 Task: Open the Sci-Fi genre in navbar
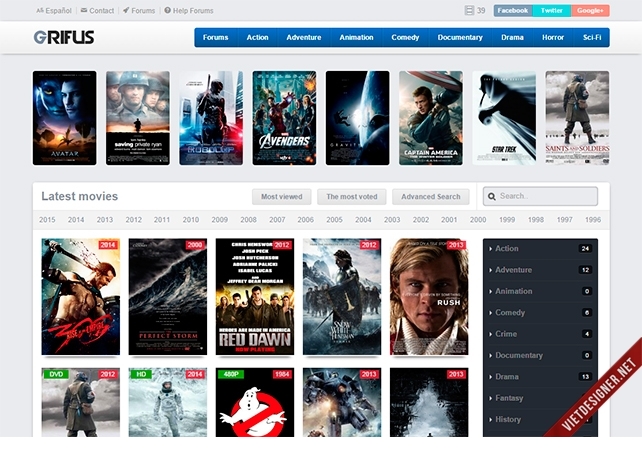pos(592,37)
